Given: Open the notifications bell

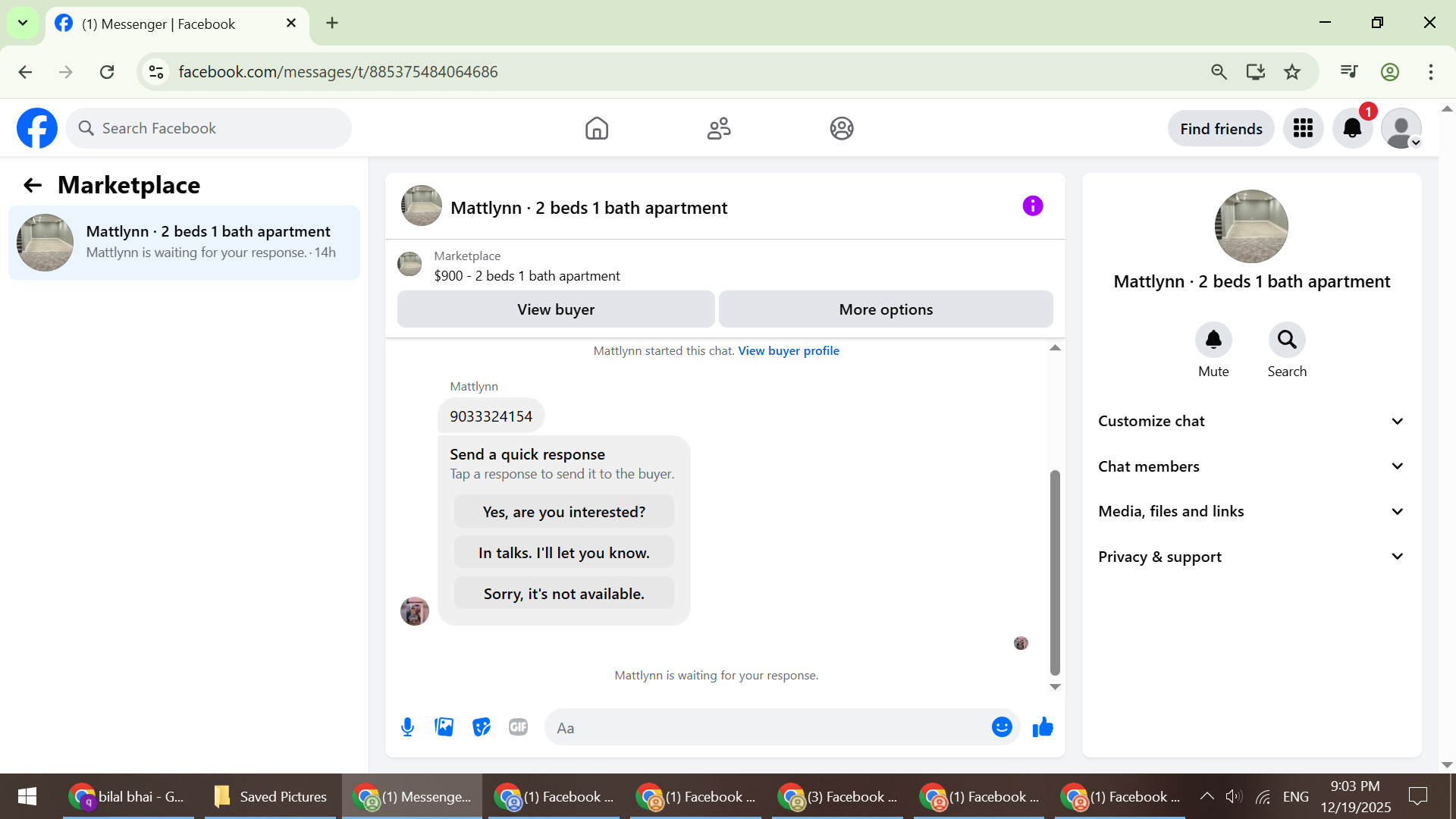Looking at the screenshot, I should [x=1352, y=128].
